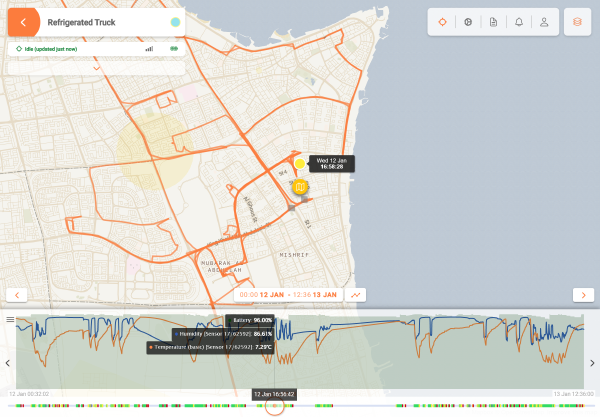Open the reports document icon
Image resolution: width=600 pixels, height=417 pixels.
point(493,22)
